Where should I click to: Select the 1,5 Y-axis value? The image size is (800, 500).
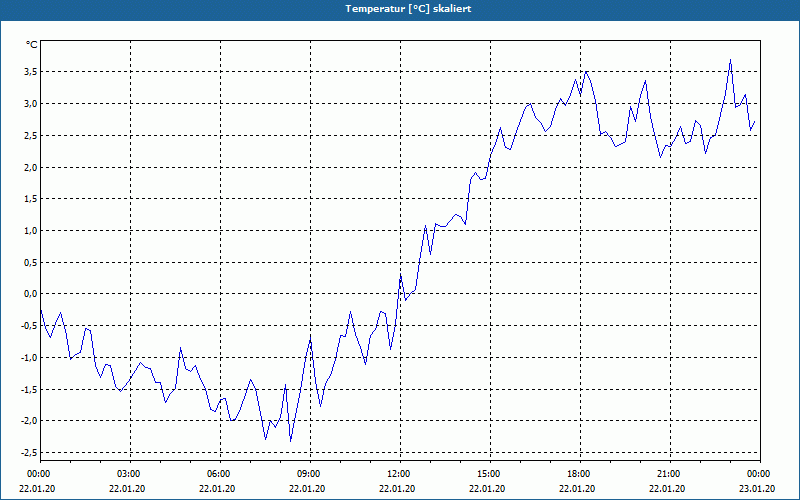[x=31, y=199]
